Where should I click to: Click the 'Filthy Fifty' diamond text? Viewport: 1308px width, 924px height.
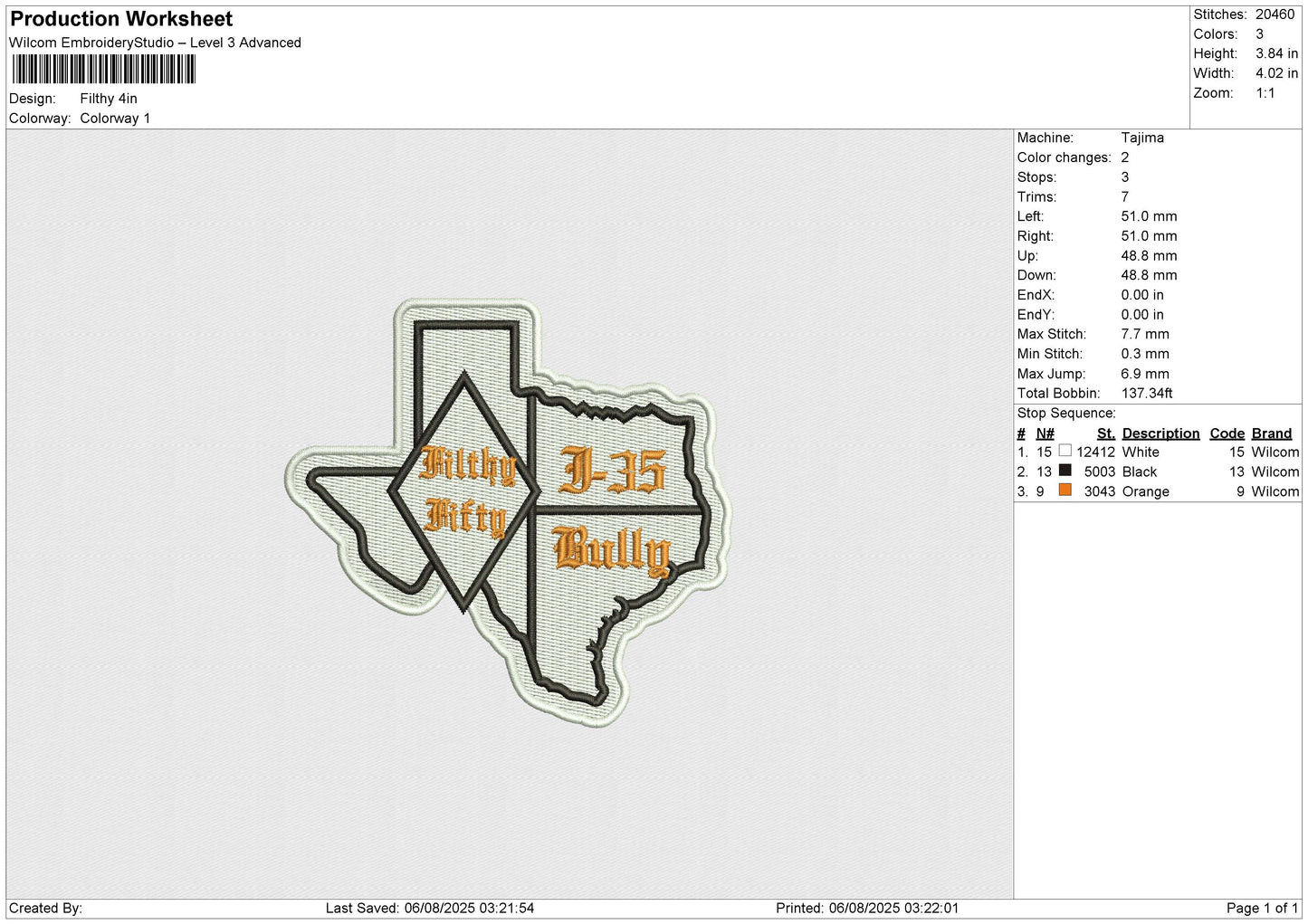pyautogui.click(x=465, y=490)
